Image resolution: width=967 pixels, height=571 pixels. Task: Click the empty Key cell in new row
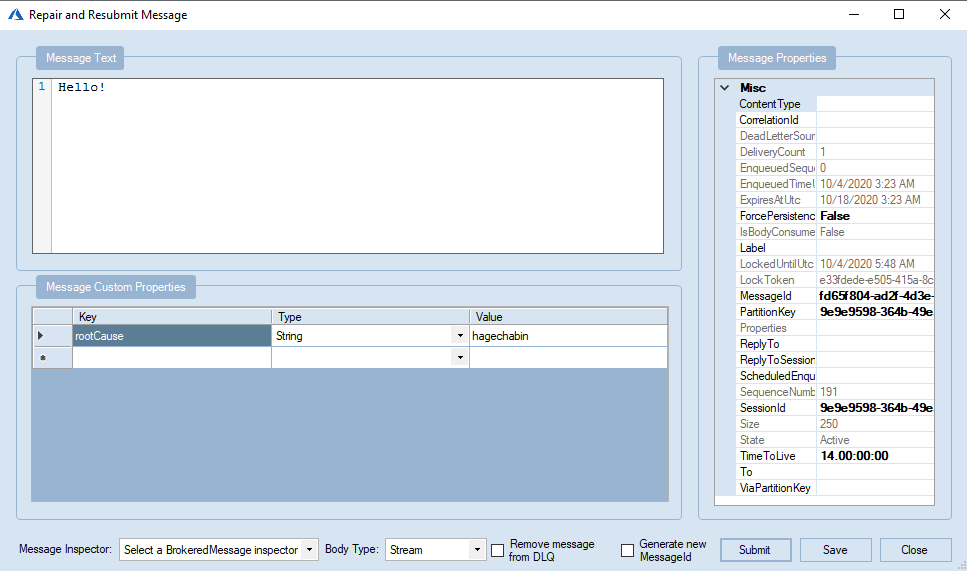172,358
